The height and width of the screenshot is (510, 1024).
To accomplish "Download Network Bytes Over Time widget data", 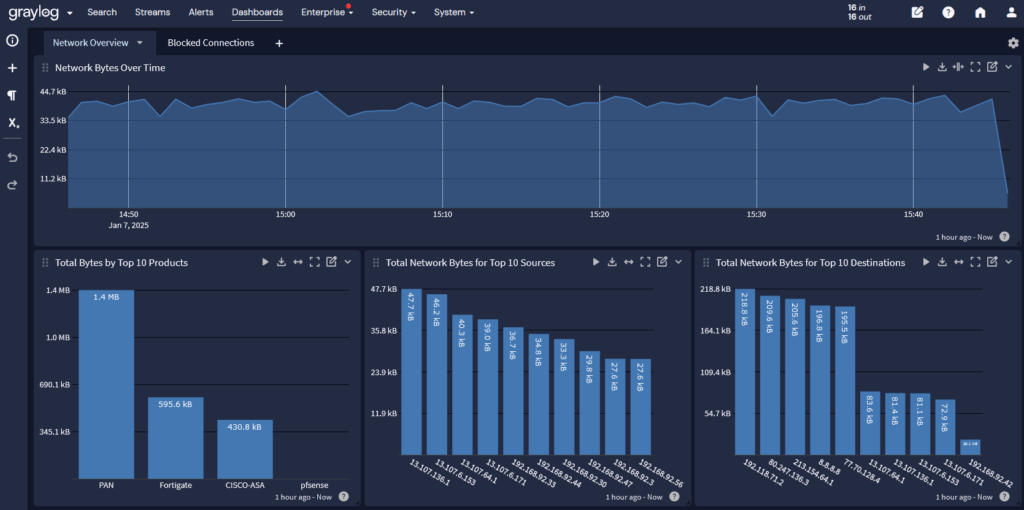I will (941, 67).
